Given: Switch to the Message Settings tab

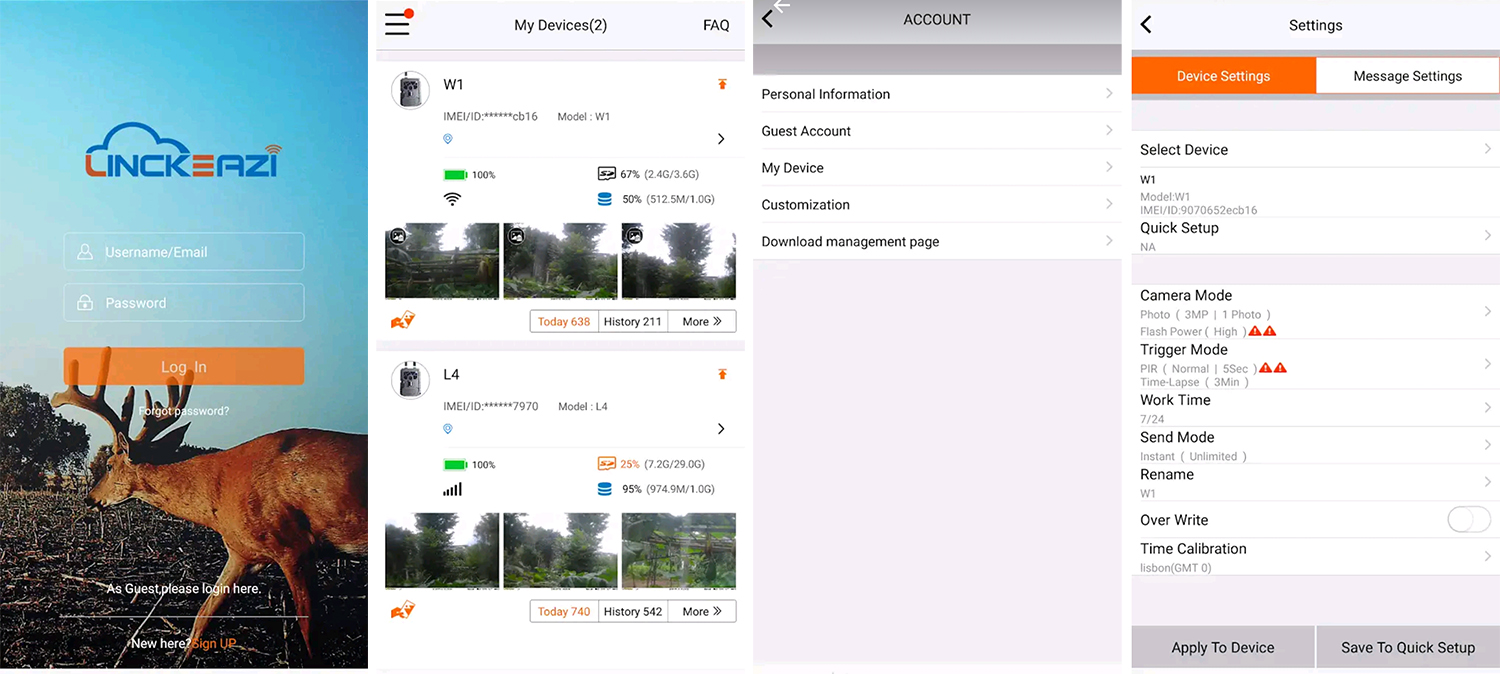Looking at the screenshot, I should (1407, 76).
